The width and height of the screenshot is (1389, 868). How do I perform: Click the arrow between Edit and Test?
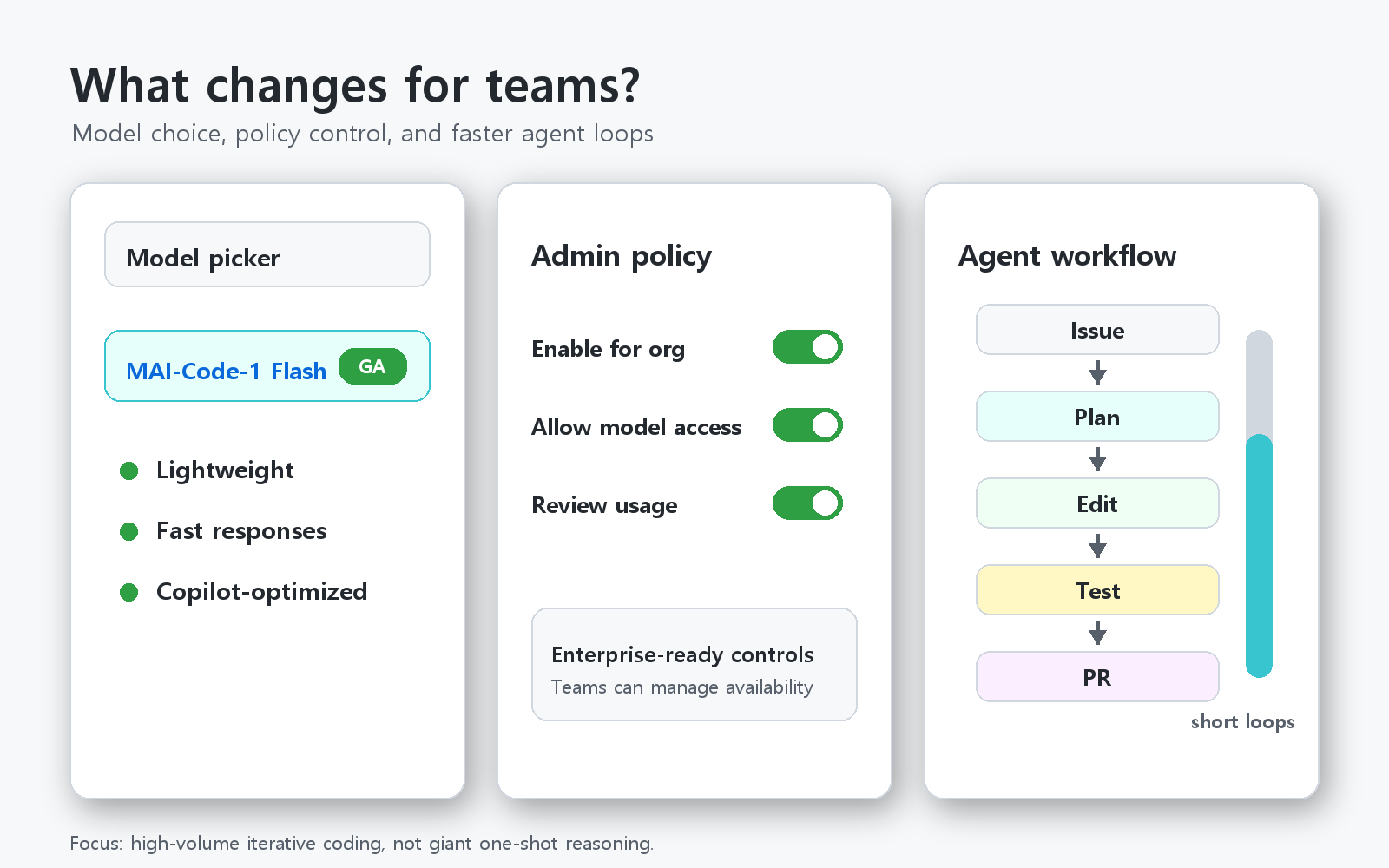click(x=1097, y=546)
